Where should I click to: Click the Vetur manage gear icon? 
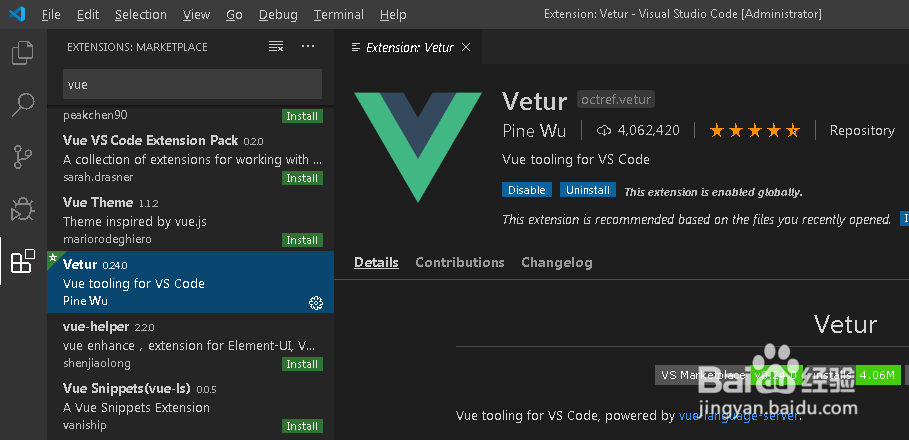click(315, 302)
